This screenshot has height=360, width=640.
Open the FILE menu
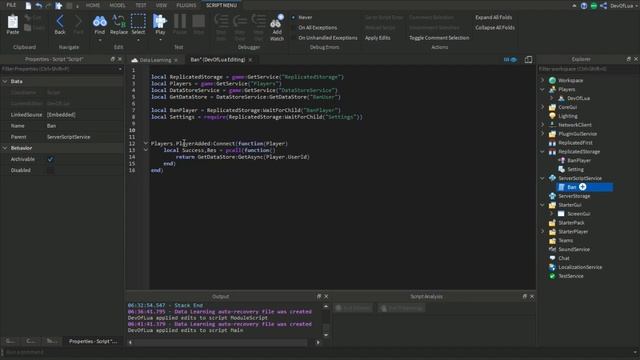tap(11, 5)
